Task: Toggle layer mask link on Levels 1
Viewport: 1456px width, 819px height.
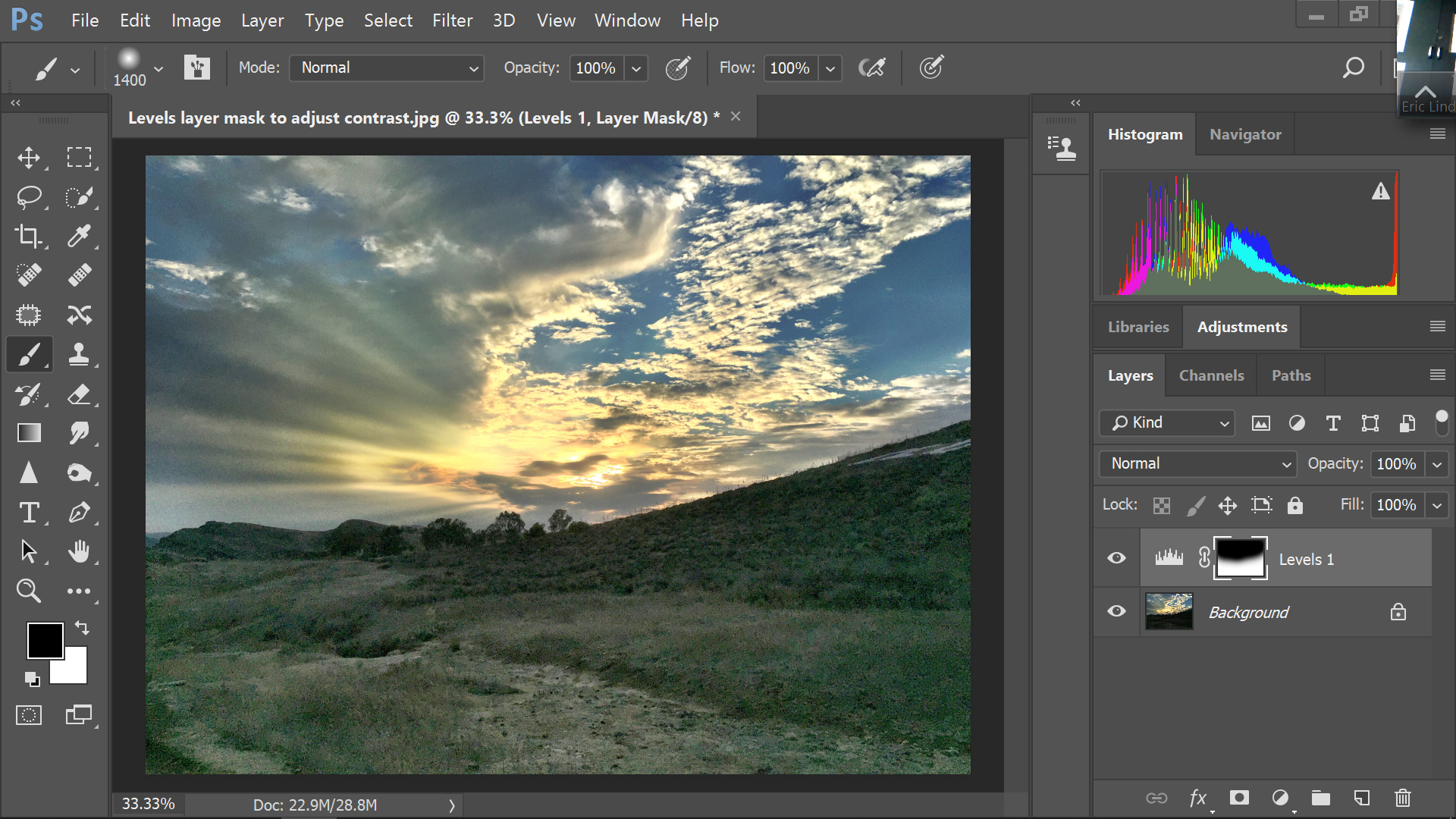Action: [1204, 558]
